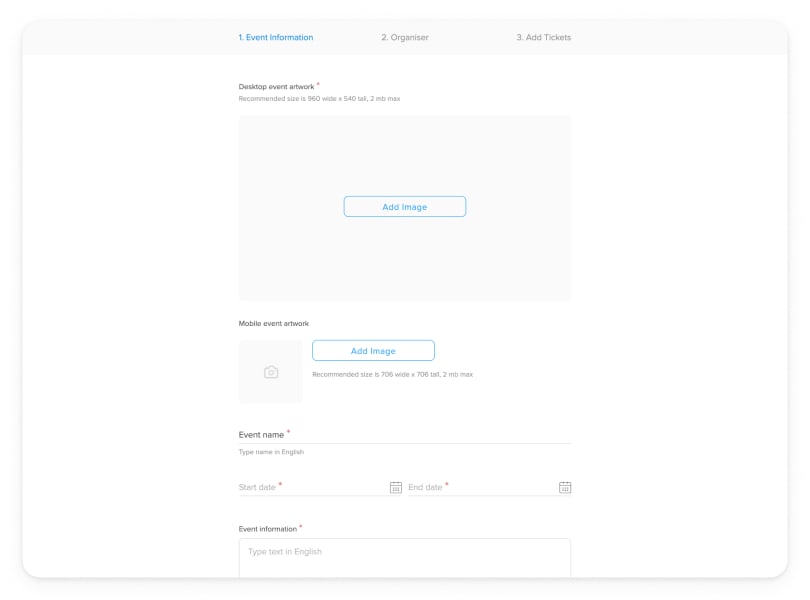Viewport: 810px width, 600px height.
Task: Go to the Organiser step tab
Action: click(x=404, y=38)
